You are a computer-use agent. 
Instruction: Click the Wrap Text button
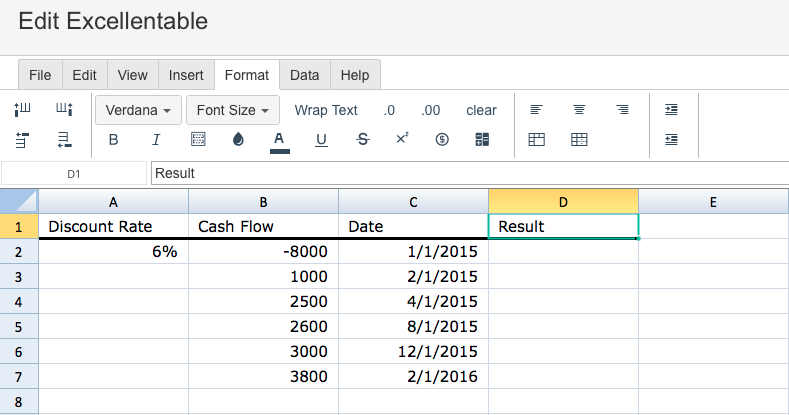pos(326,110)
